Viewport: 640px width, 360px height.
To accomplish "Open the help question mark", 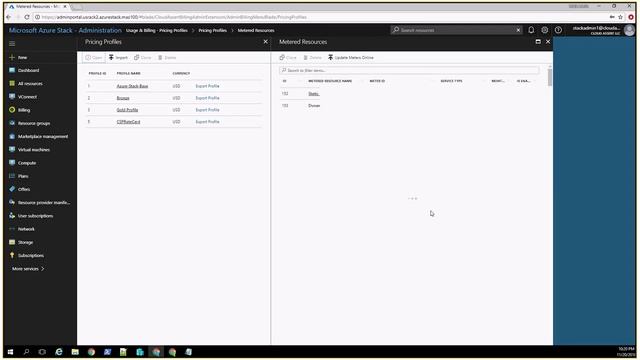I will [x=558, y=30].
